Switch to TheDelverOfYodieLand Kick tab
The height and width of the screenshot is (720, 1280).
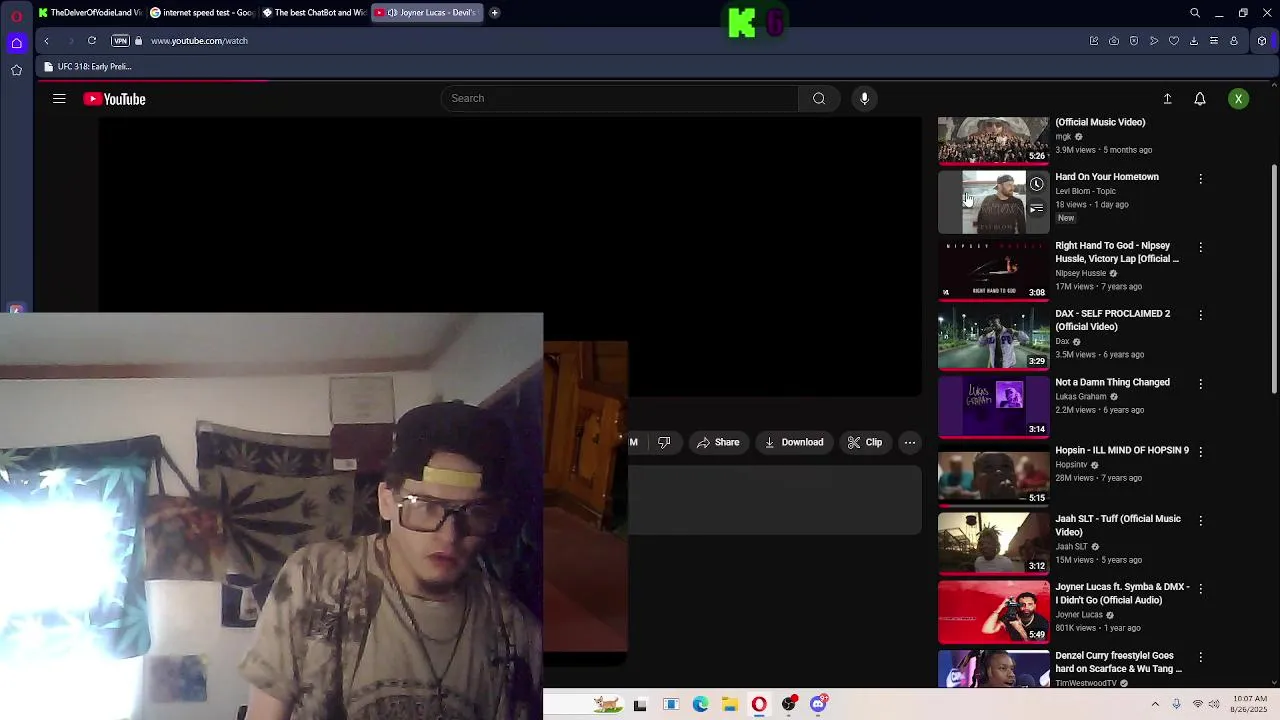[88, 13]
